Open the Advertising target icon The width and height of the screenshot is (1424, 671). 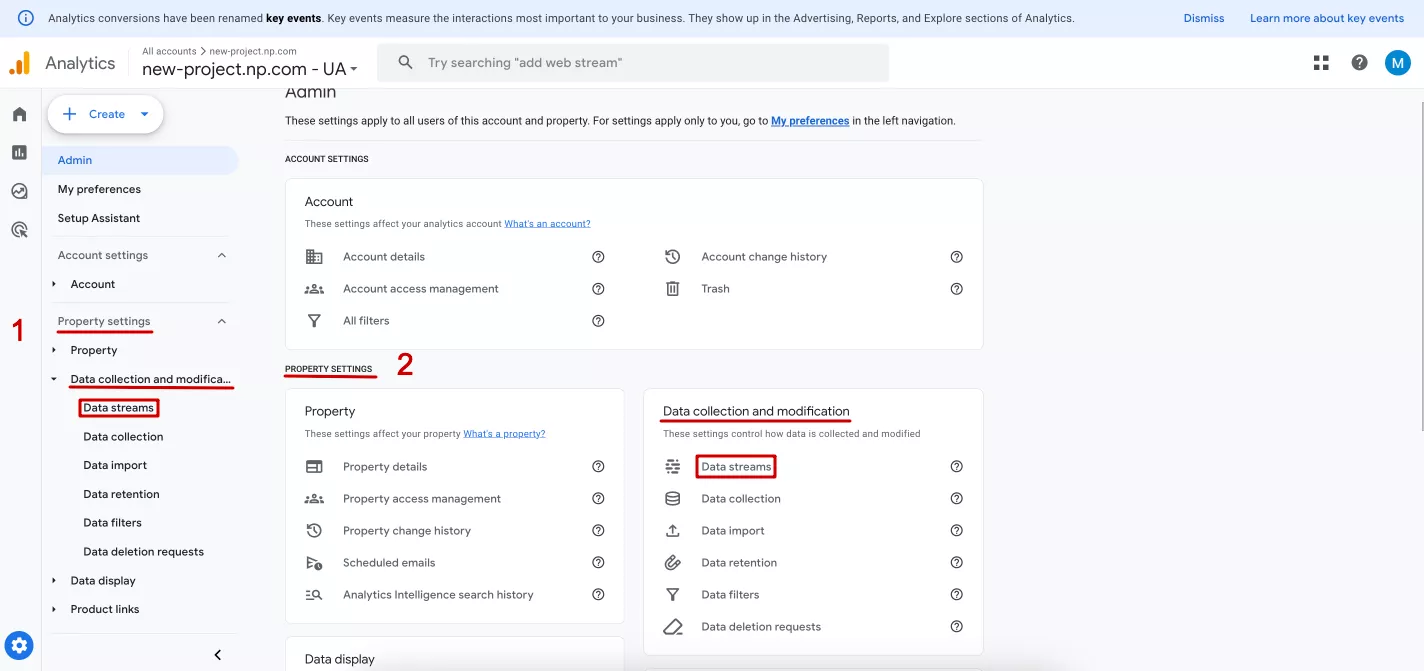tap(19, 229)
